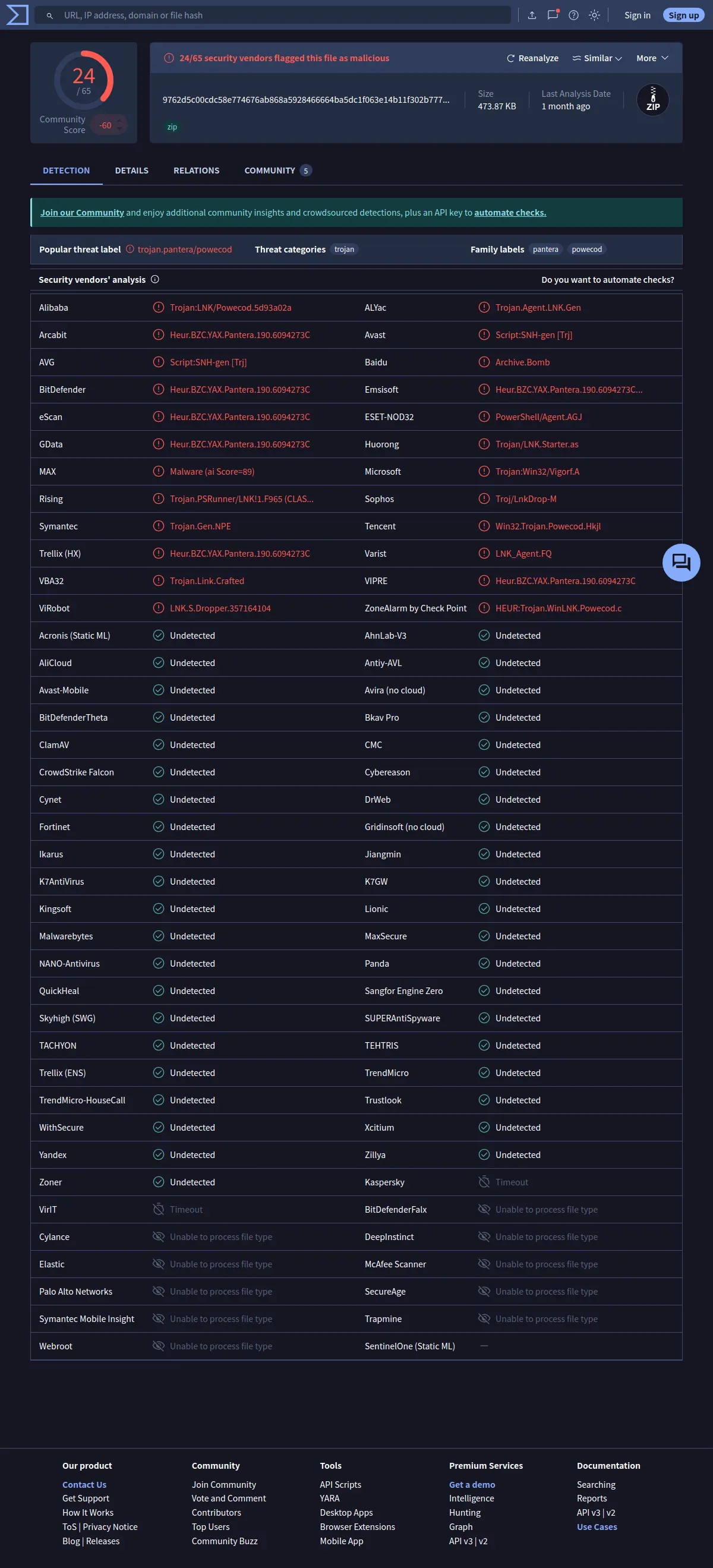Expand the Similar dropdown

[597, 58]
